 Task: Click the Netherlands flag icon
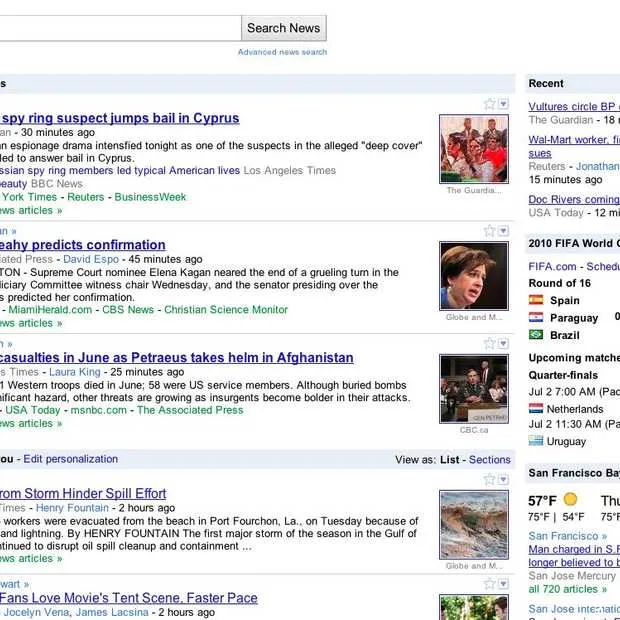(536, 409)
